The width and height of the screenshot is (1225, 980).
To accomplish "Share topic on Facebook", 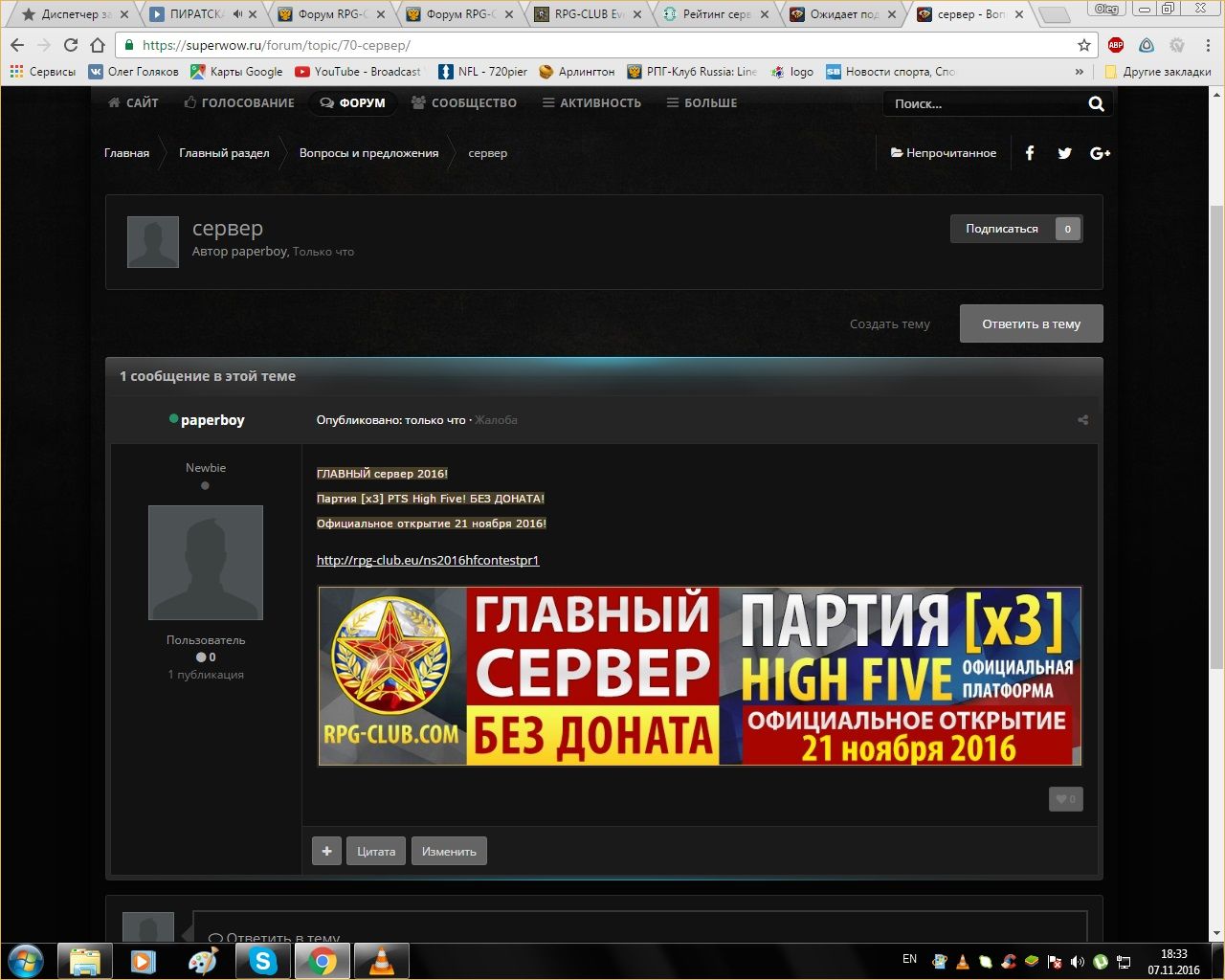I will click(1030, 153).
